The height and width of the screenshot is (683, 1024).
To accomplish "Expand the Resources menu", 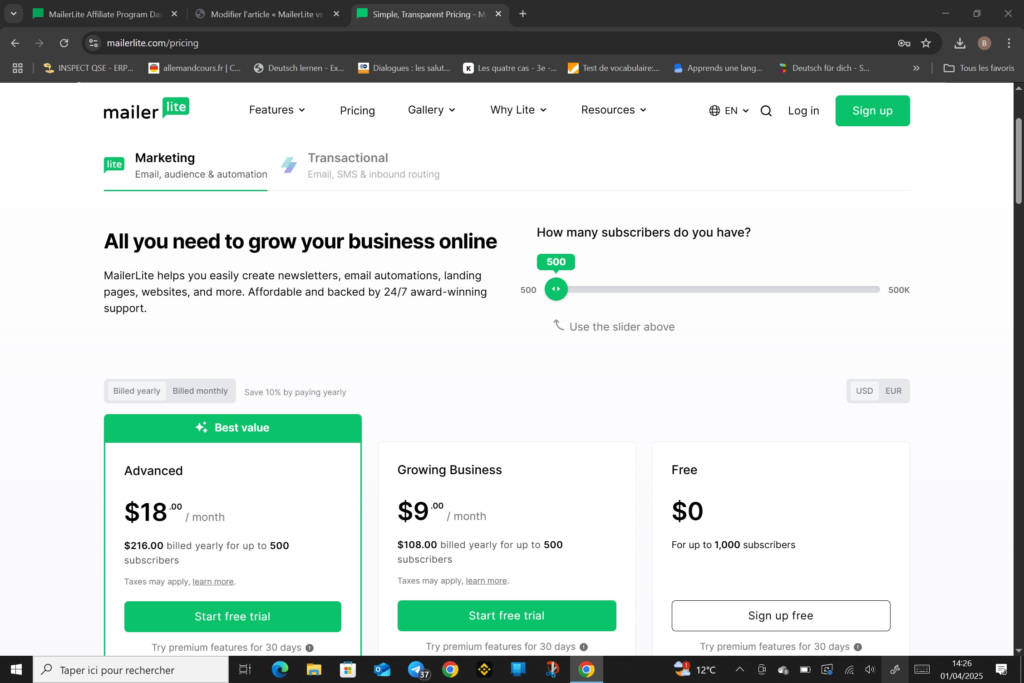I will click(x=614, y=110).
